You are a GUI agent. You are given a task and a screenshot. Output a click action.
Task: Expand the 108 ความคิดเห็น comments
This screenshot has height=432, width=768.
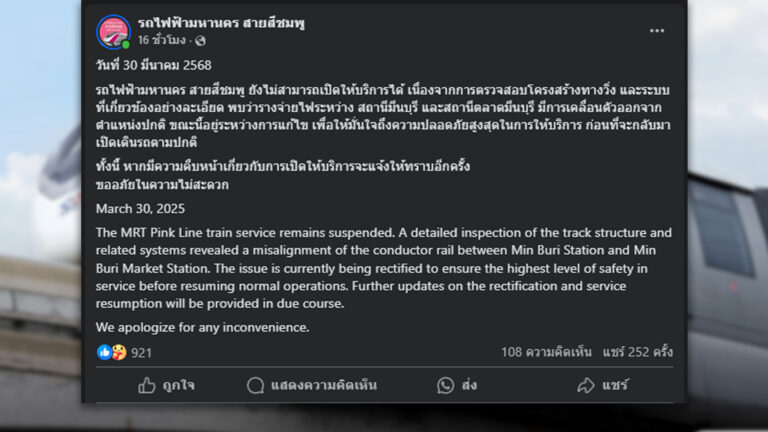click(547, 352)
